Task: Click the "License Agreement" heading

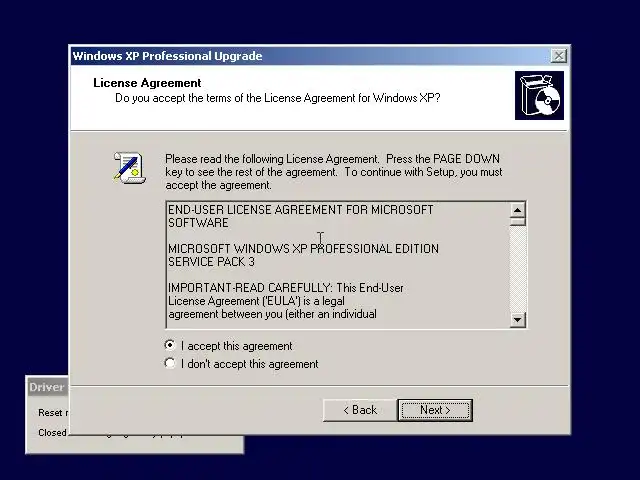Action: pos(147,83)
